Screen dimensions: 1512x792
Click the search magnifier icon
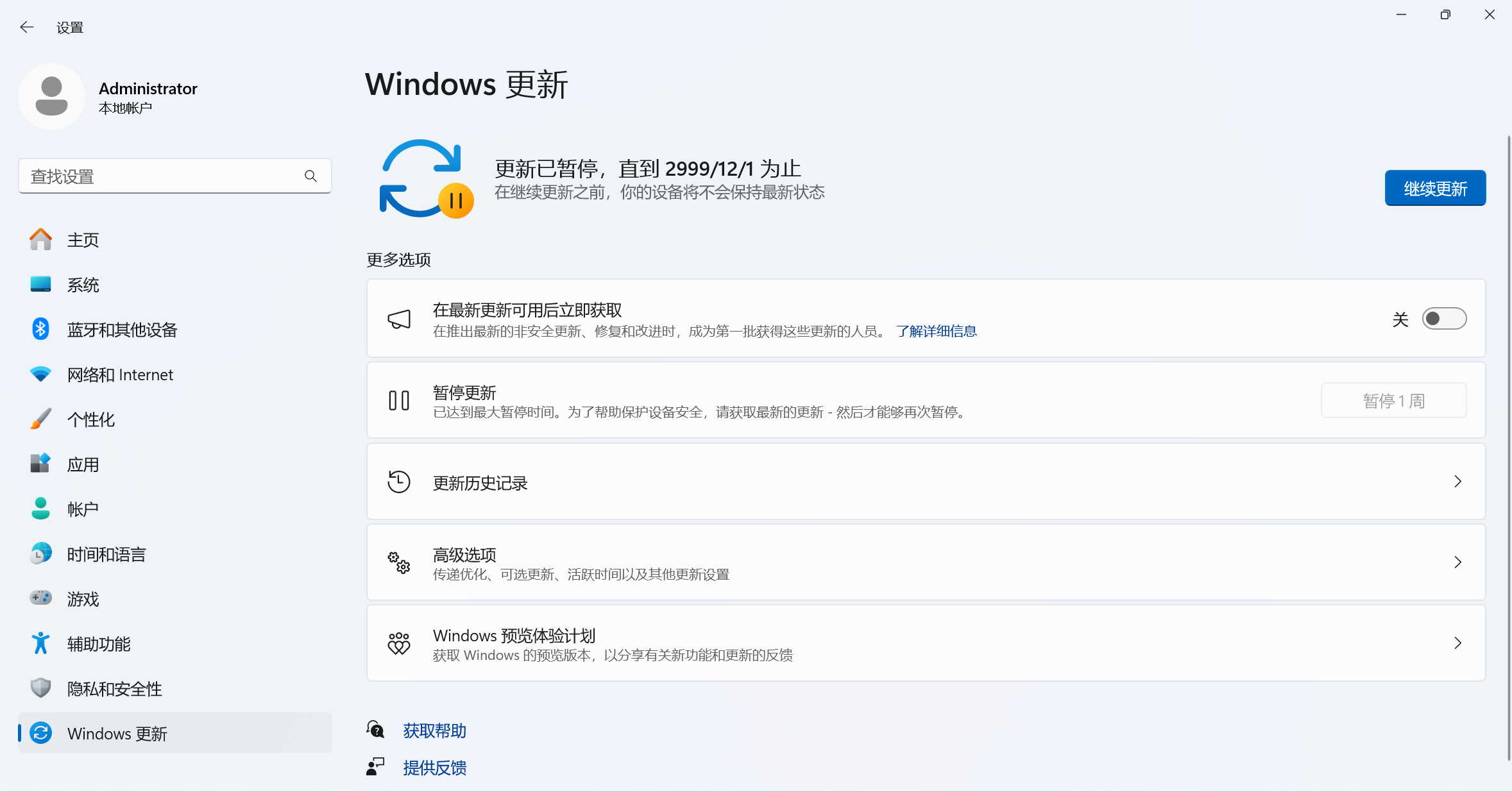(310, 176)
